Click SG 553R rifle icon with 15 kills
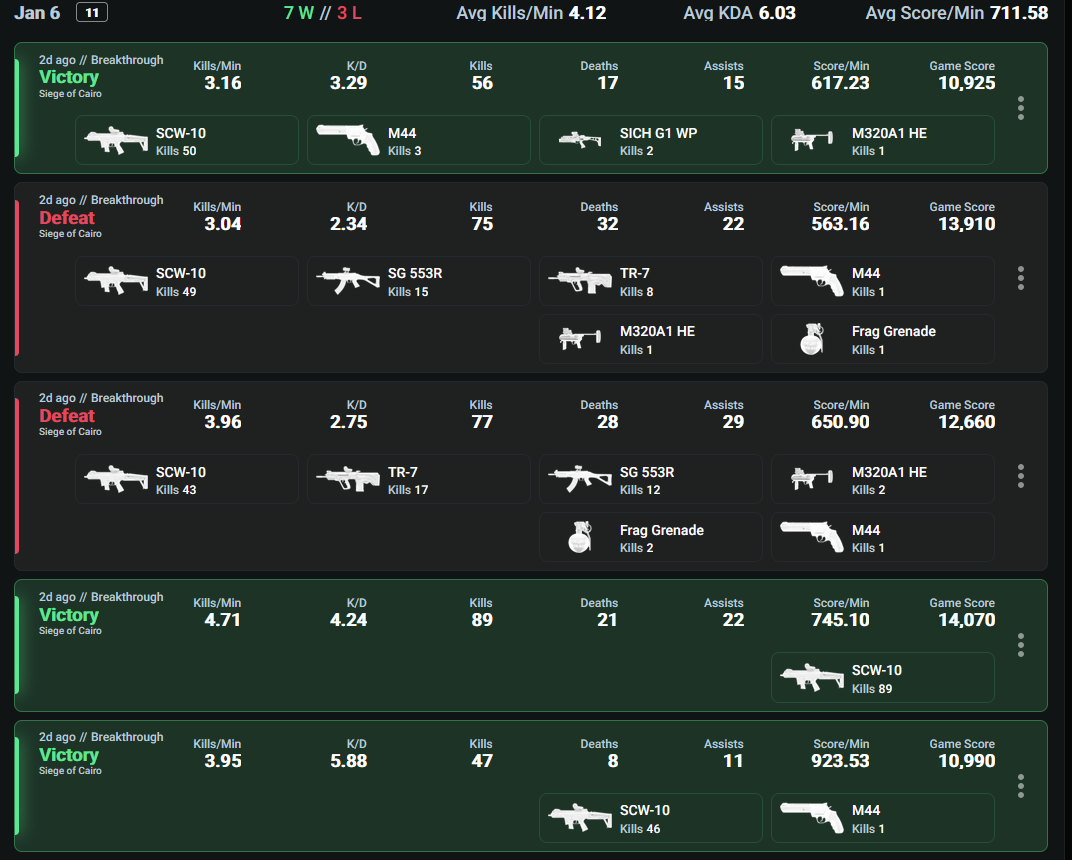This screenshot has height=860, width=1072. 348,281
